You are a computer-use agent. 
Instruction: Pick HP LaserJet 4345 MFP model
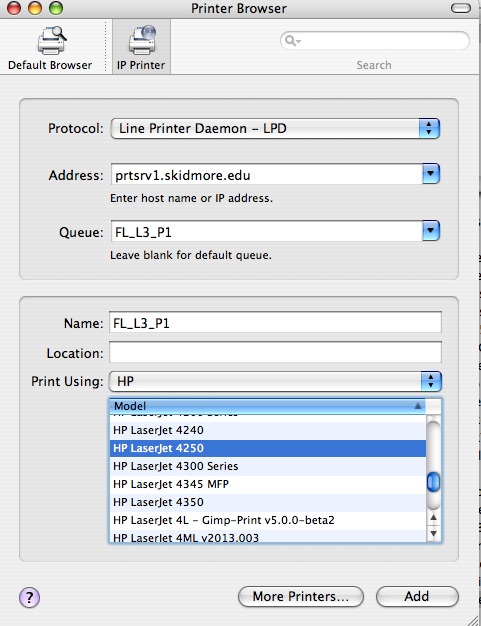267,484
